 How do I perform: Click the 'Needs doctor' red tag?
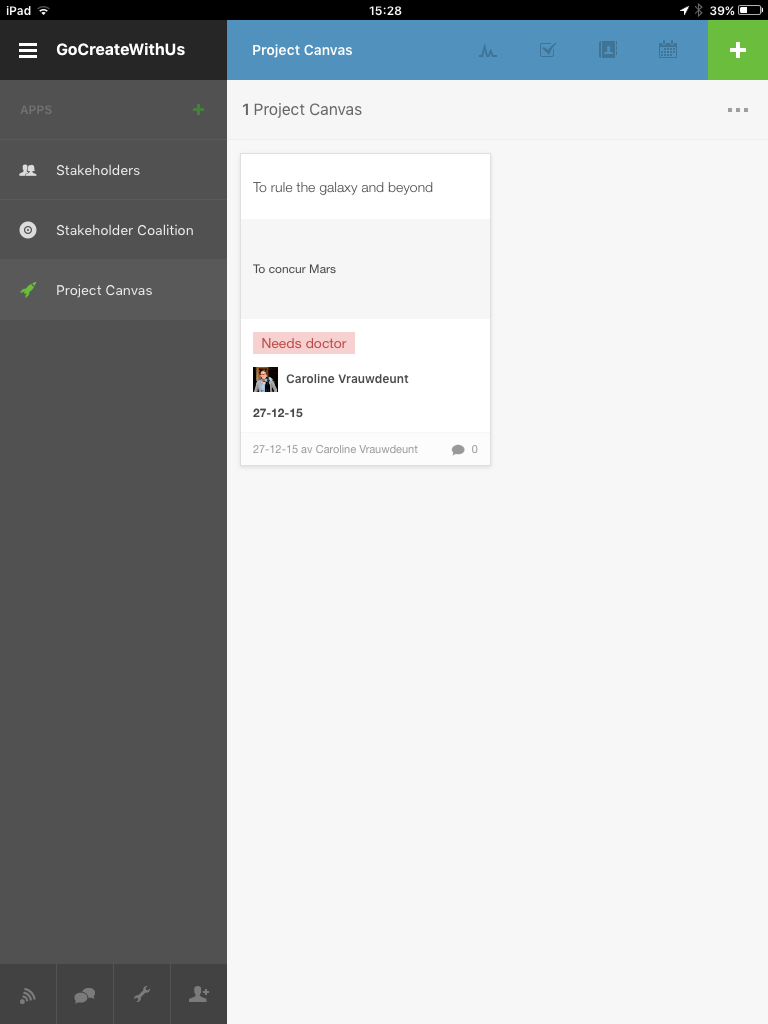(304, 343)
